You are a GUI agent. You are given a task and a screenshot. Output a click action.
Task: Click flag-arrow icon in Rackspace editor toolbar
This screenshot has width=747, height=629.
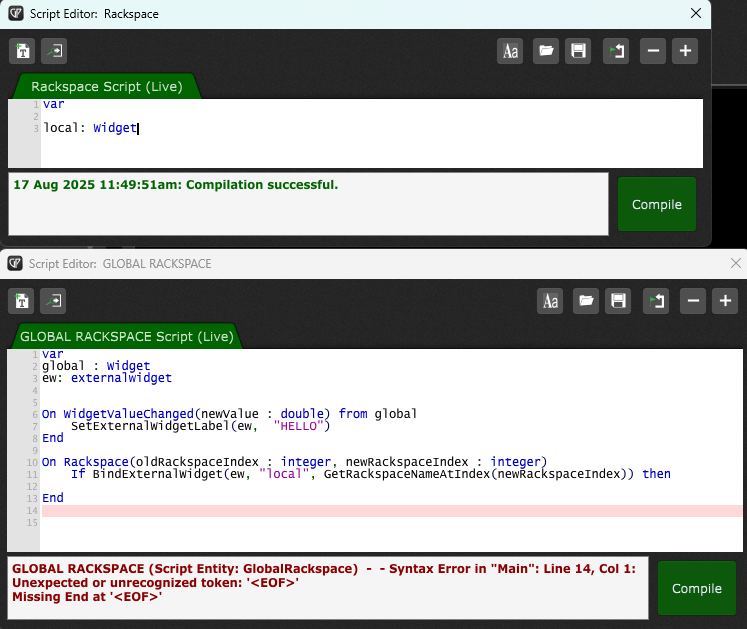click(x=616, y=51)
